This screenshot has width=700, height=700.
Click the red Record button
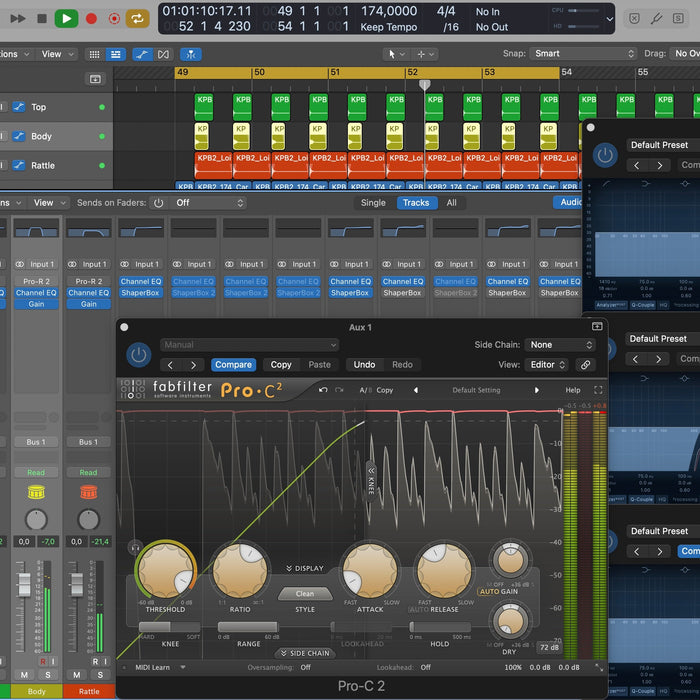[x=92, y=18]
